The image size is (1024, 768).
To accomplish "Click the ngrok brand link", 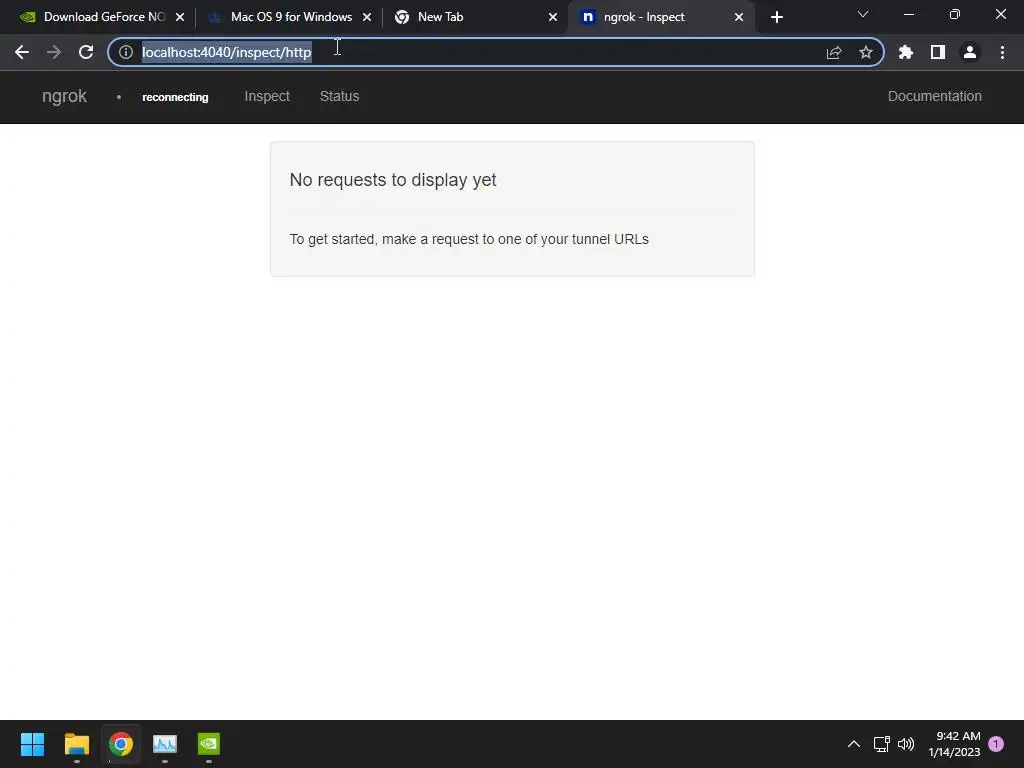I will 64,96.
